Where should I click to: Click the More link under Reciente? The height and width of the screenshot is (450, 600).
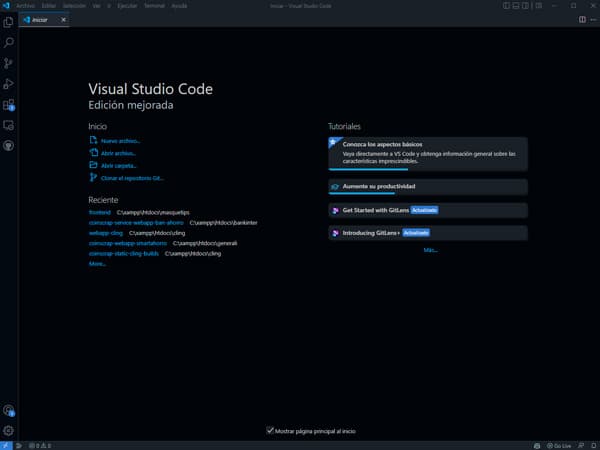(97, 264)
